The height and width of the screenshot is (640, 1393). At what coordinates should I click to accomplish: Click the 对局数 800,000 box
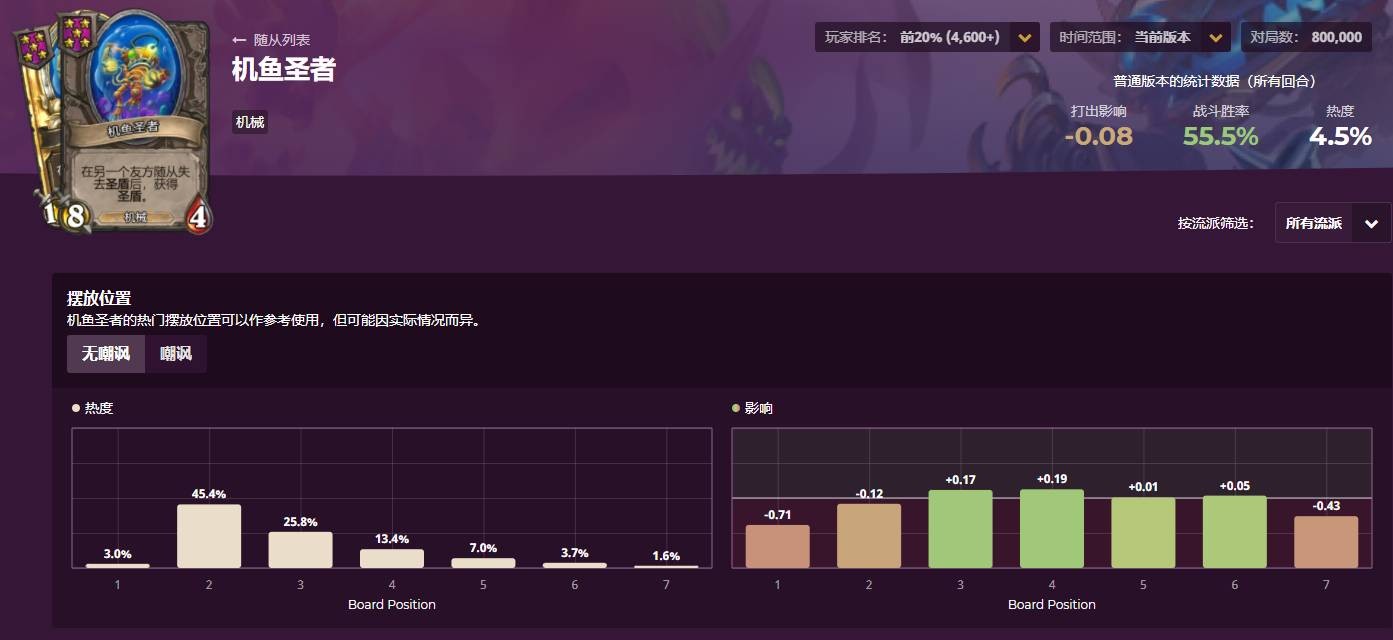[x=1305, y=38]
